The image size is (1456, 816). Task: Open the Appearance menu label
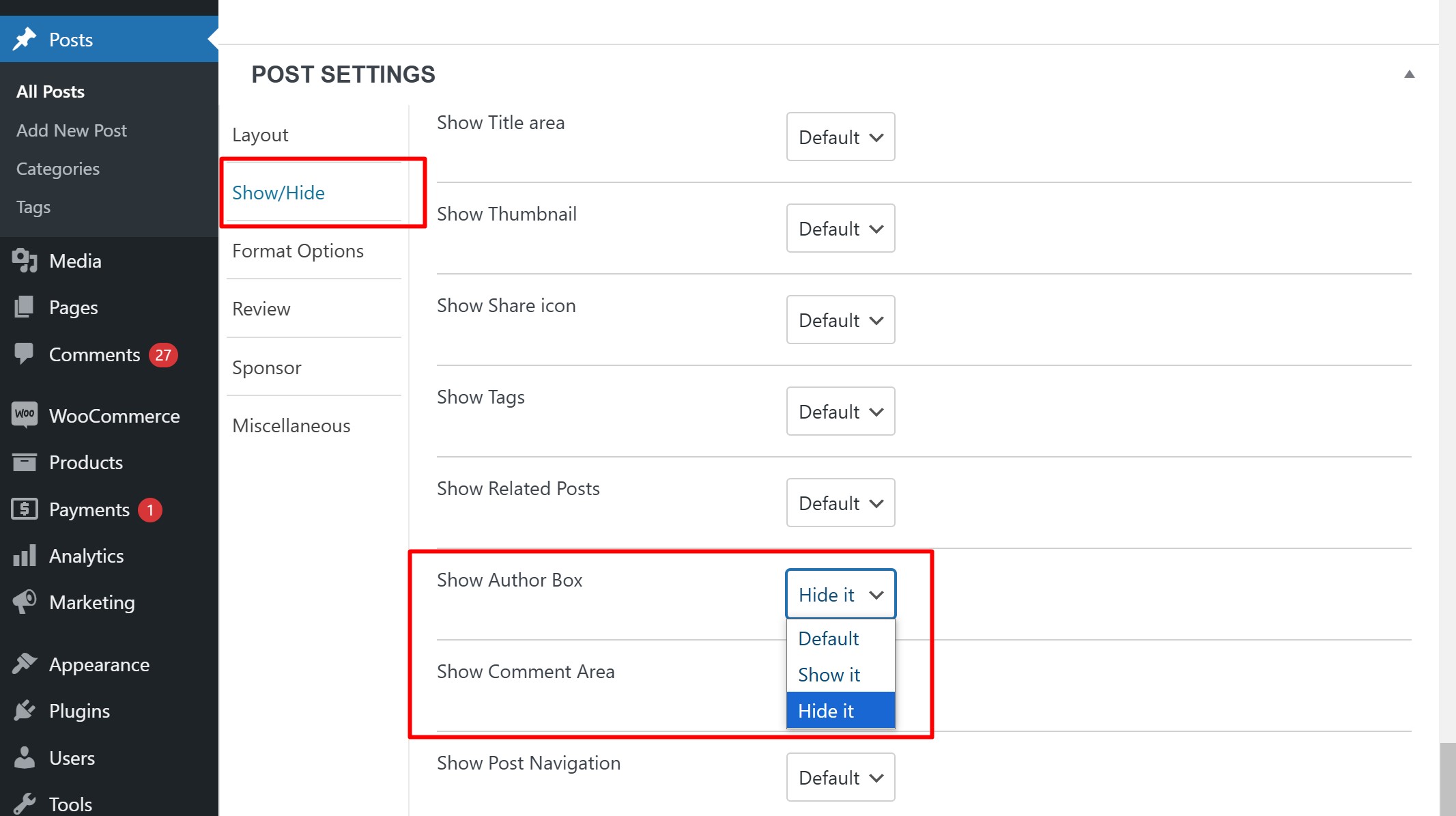click(100, 664)
